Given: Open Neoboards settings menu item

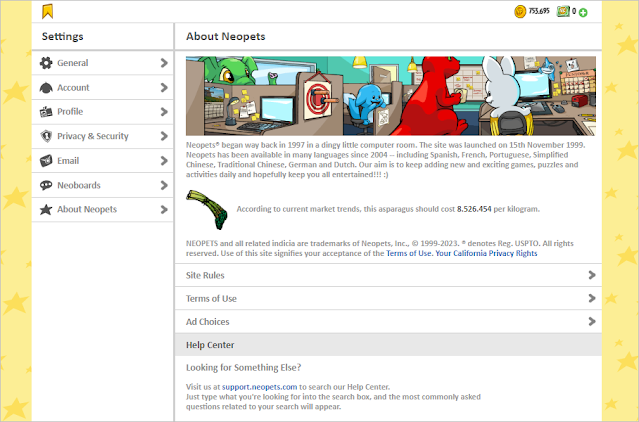Looking at the screenshot, I should pyautogui.click(x=103, y=185).
